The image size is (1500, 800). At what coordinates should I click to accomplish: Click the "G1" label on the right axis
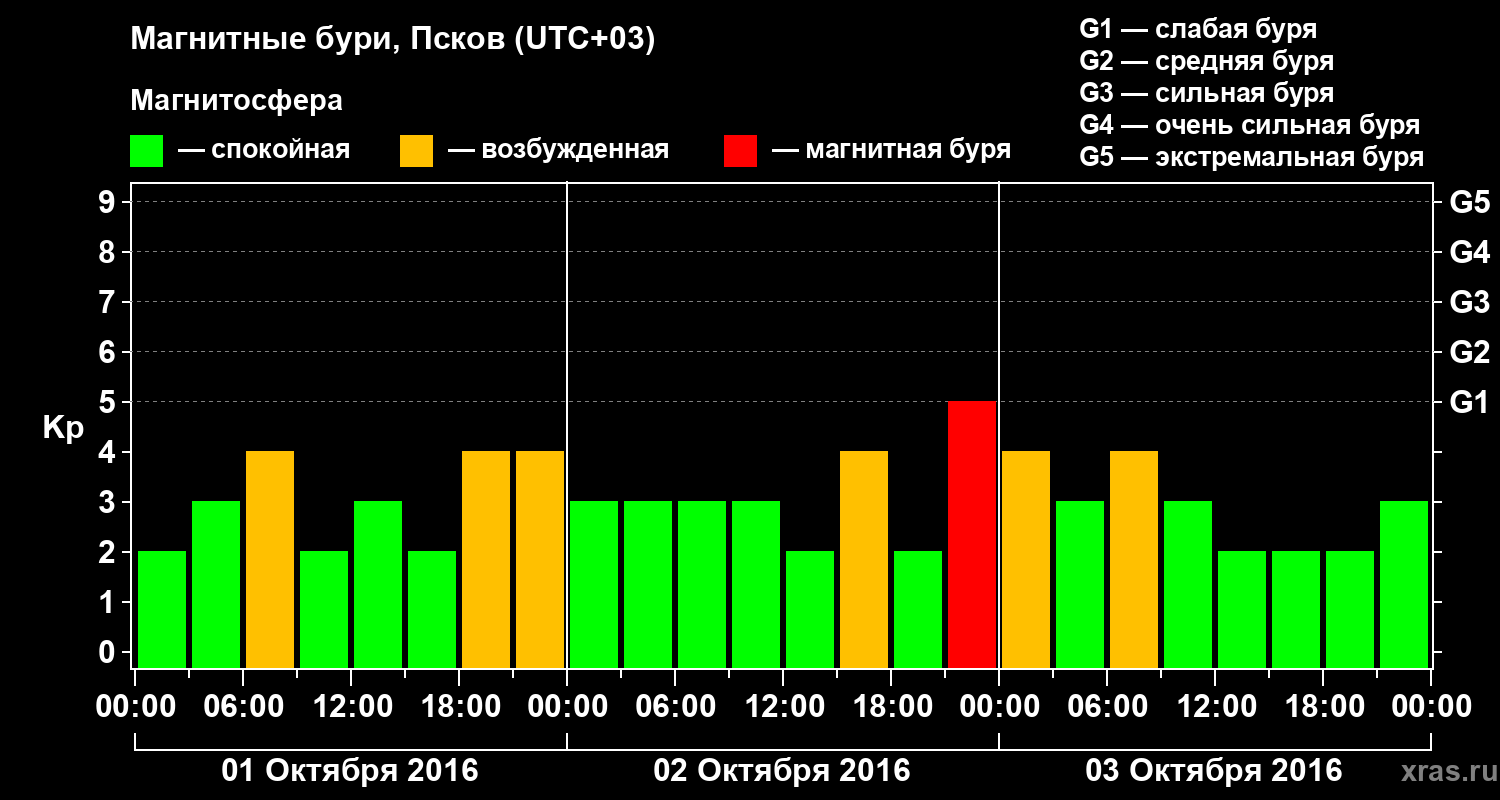pos(1469,402)
